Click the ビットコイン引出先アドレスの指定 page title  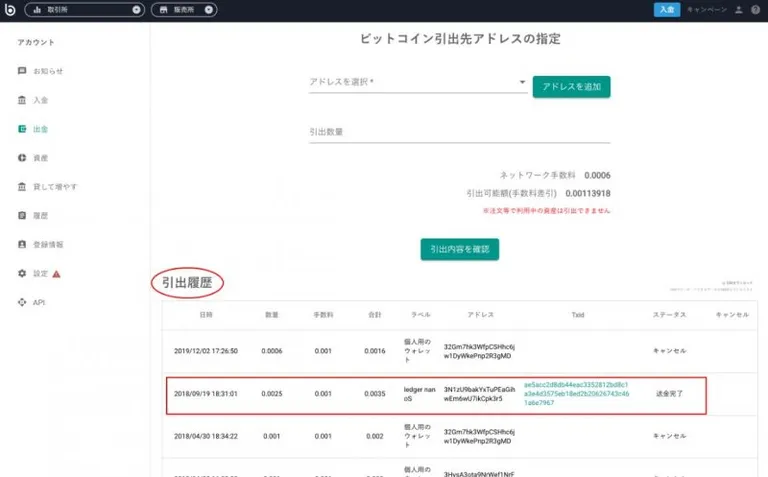[460, 39]
